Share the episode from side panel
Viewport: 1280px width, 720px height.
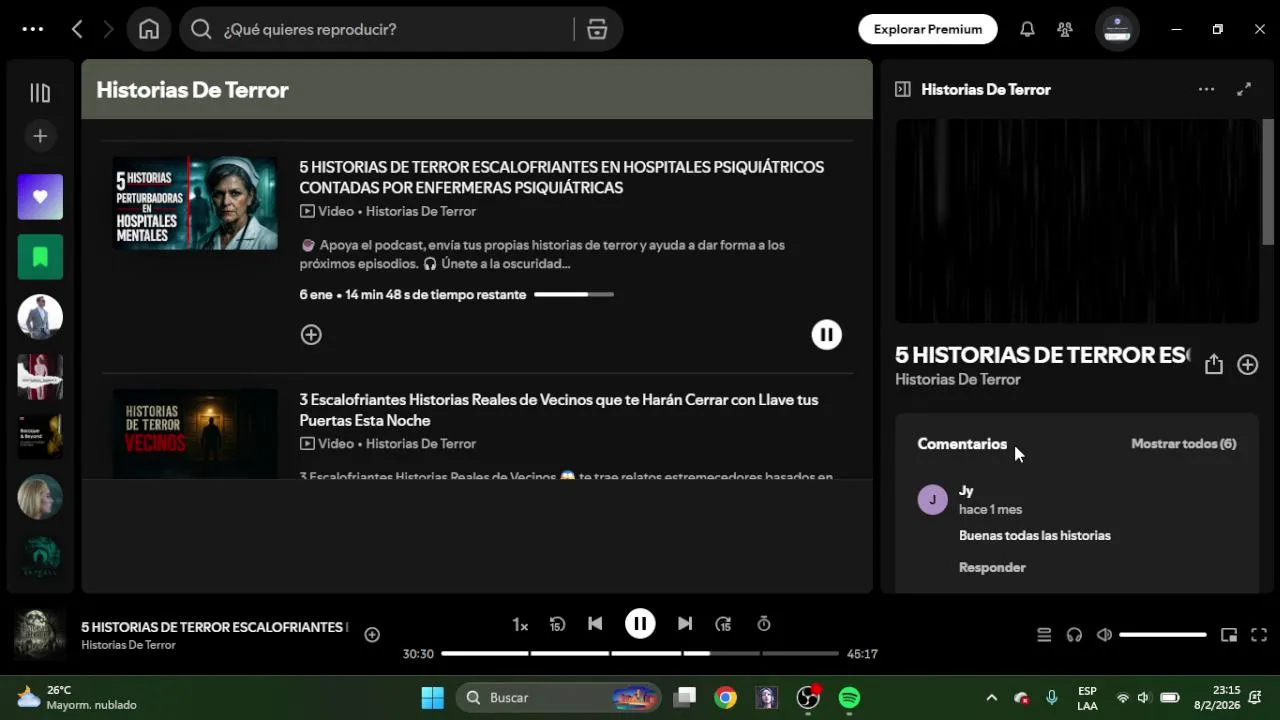tap(1213, 365)
